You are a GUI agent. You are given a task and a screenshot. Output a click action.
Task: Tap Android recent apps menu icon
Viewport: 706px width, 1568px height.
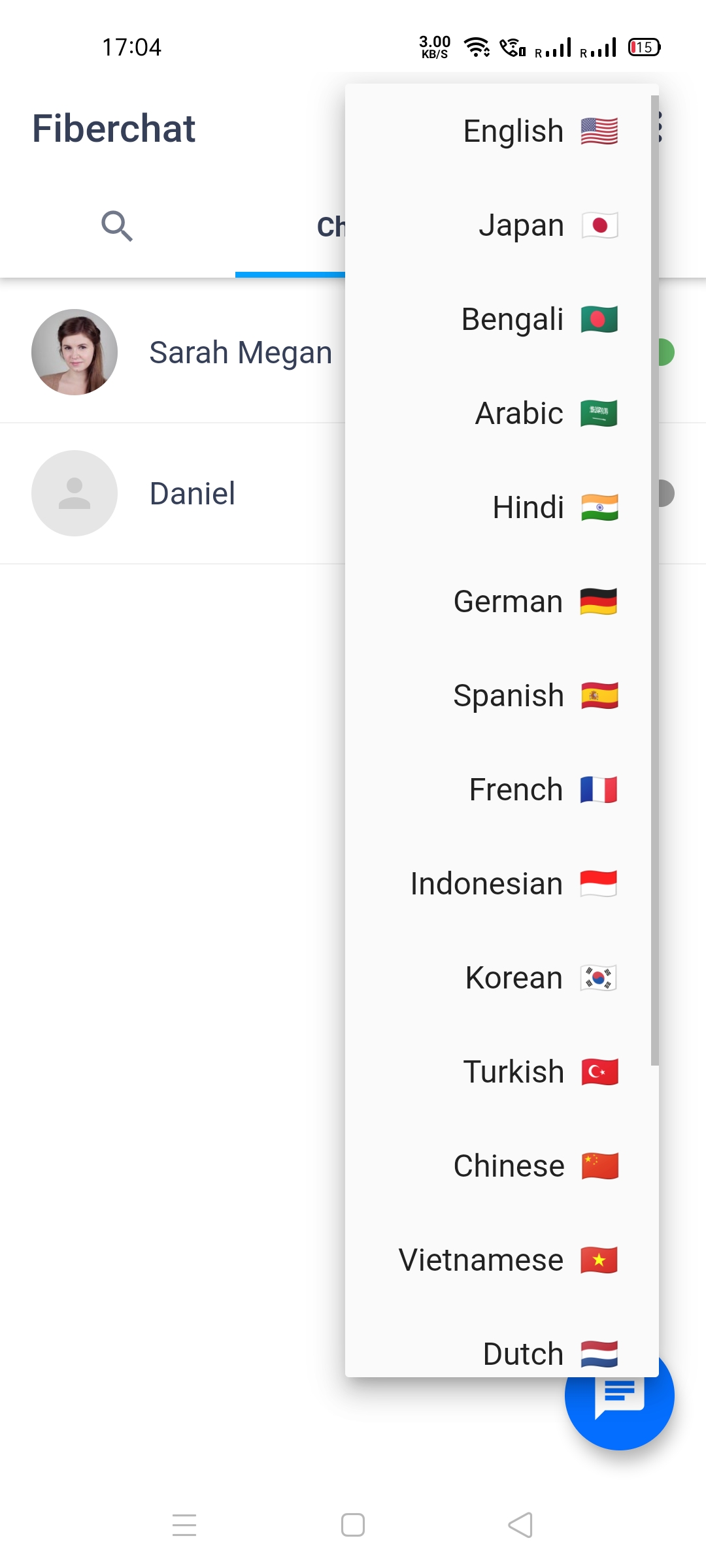pyautogui.click(x=184, y=1526)
